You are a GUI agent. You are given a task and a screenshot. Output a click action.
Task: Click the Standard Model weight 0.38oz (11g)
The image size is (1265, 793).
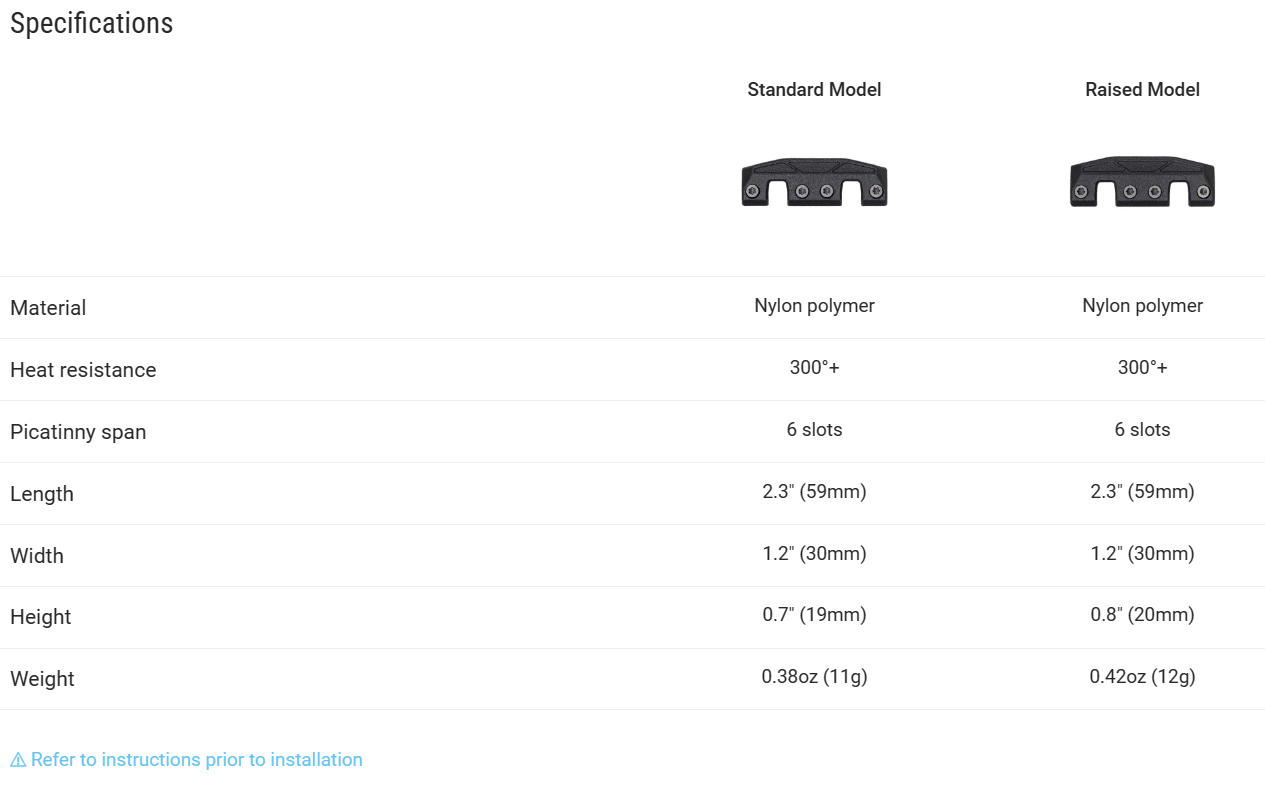(814, 677)
